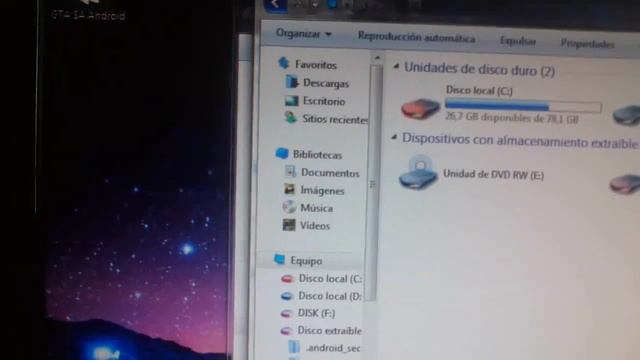Open Disco local (C: in the tree
This screenshot has height=360, width=640.
pos(330,279)
